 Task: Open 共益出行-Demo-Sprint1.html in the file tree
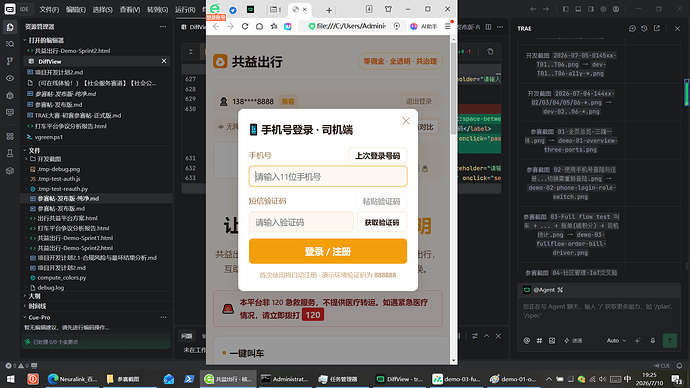coord(75,238)
